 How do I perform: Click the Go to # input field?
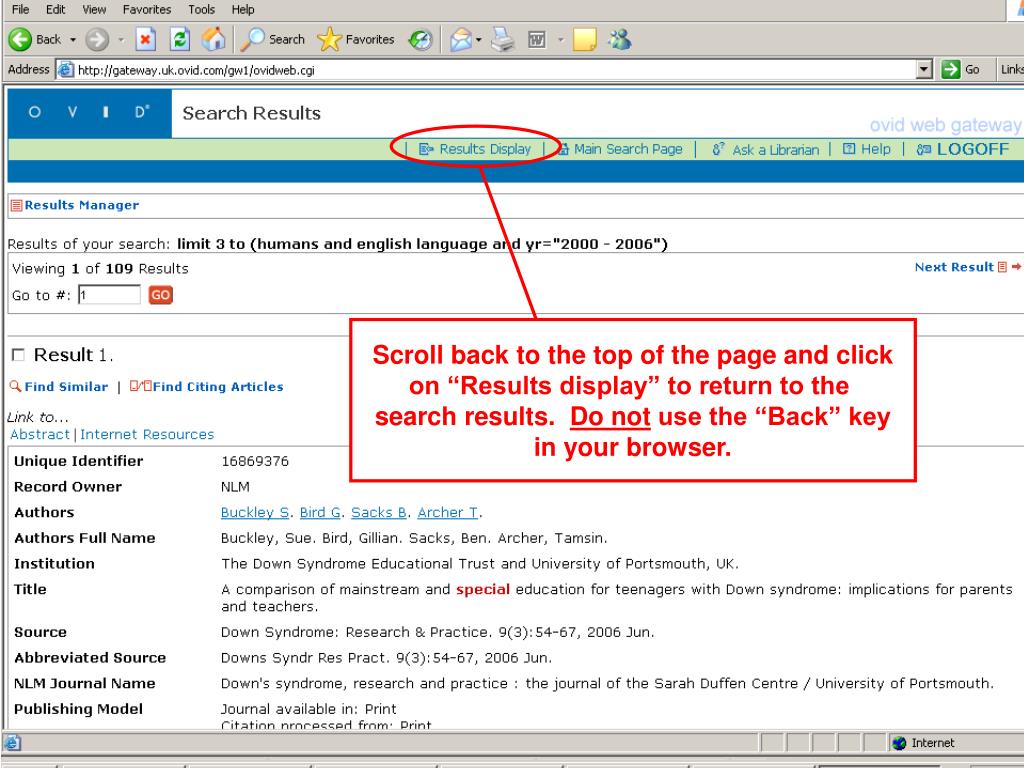[108, 295]
